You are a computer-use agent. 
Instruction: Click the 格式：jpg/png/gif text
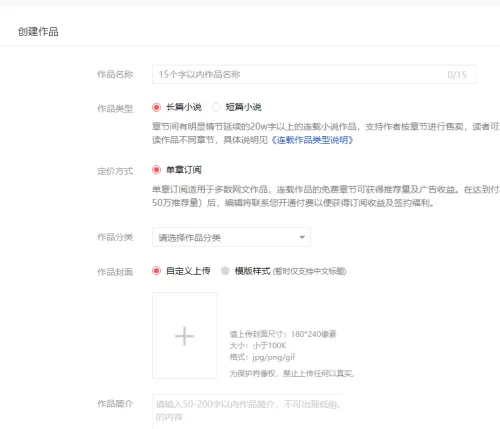[262, 357]
